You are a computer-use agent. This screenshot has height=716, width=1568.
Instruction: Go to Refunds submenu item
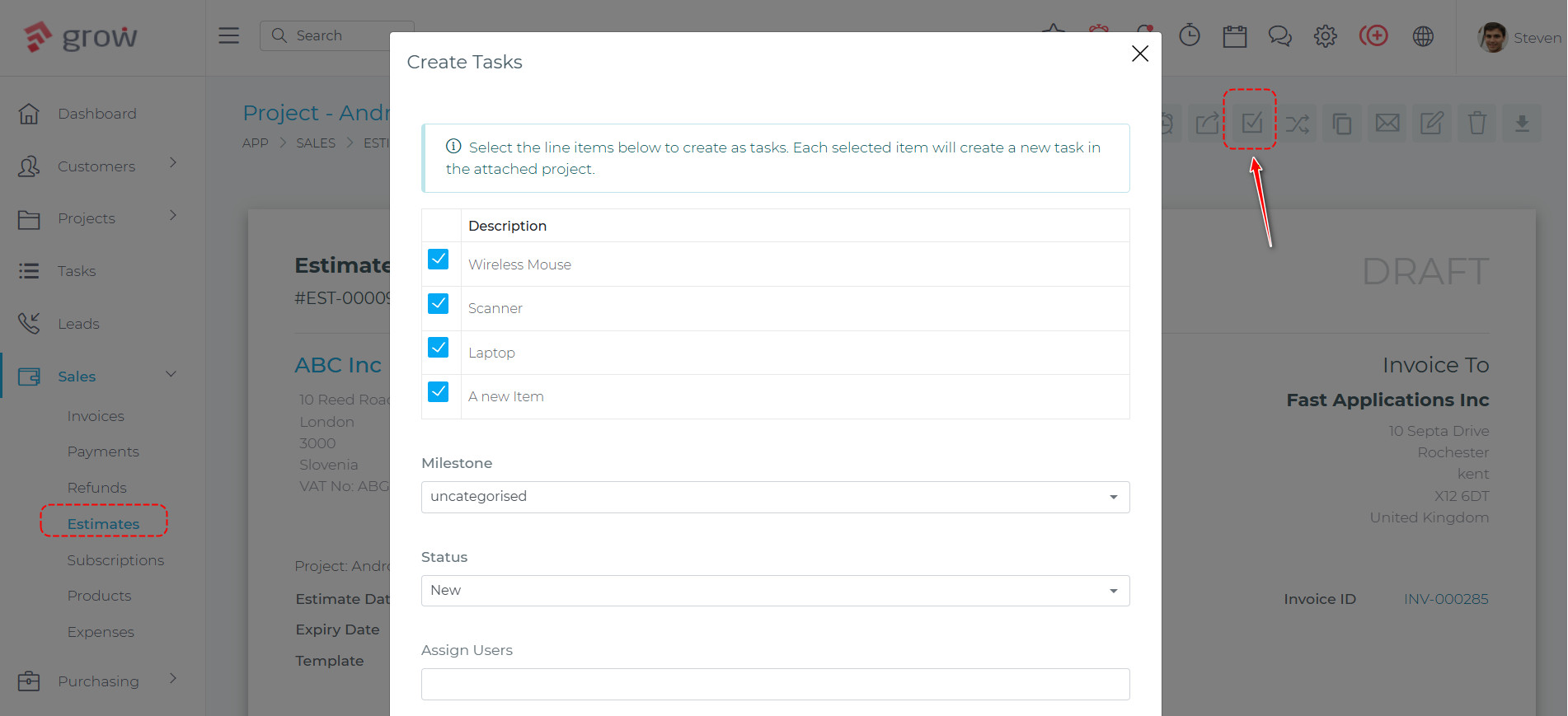pos(96,488)
